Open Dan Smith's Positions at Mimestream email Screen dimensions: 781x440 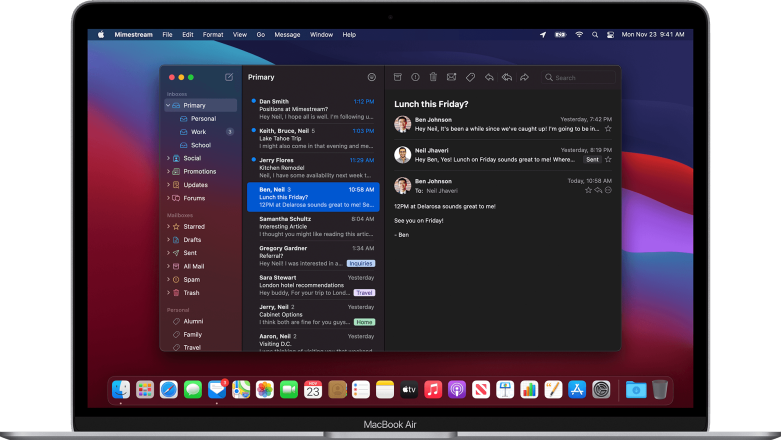coord(313,109)
